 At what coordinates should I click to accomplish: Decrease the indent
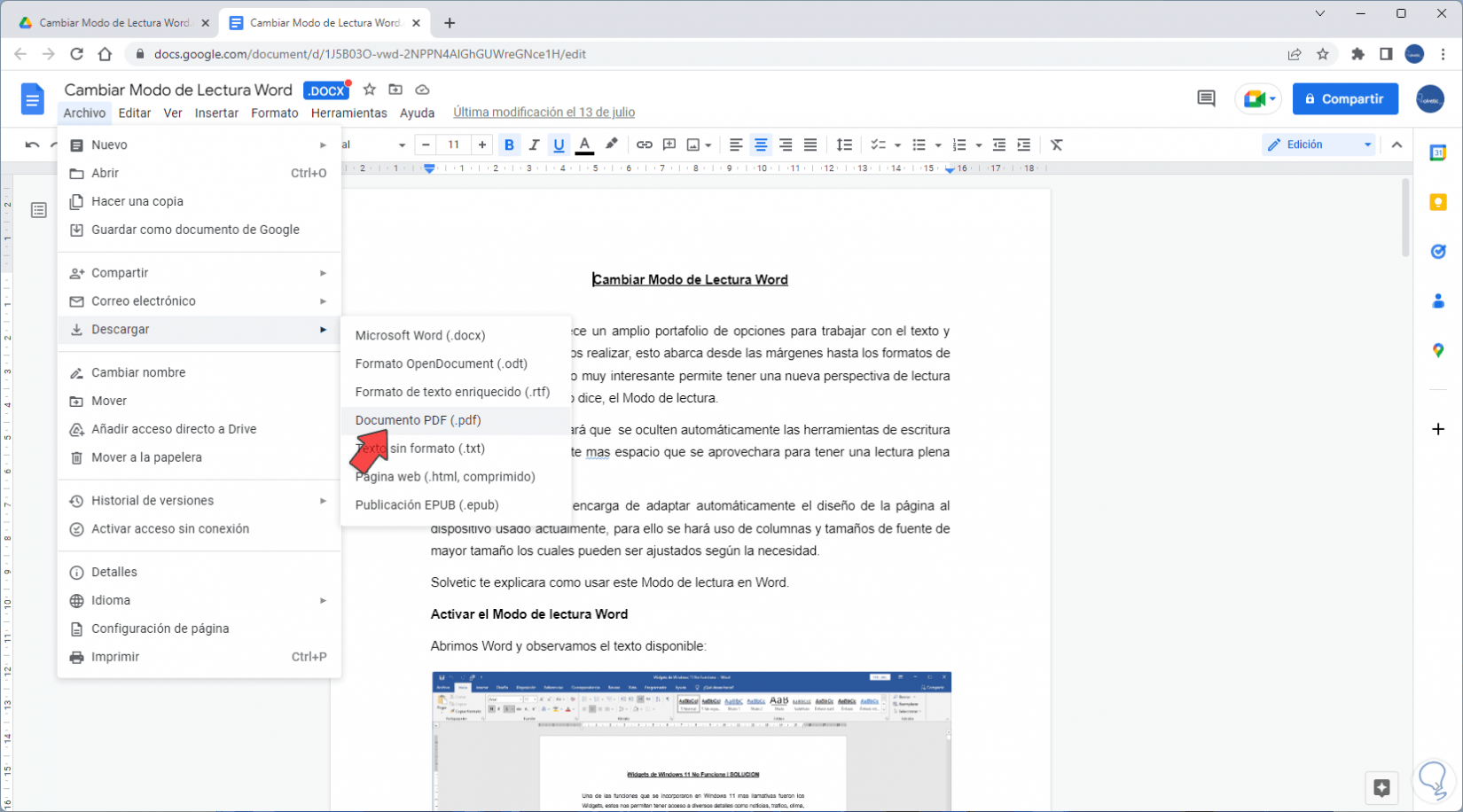[999, 144]
